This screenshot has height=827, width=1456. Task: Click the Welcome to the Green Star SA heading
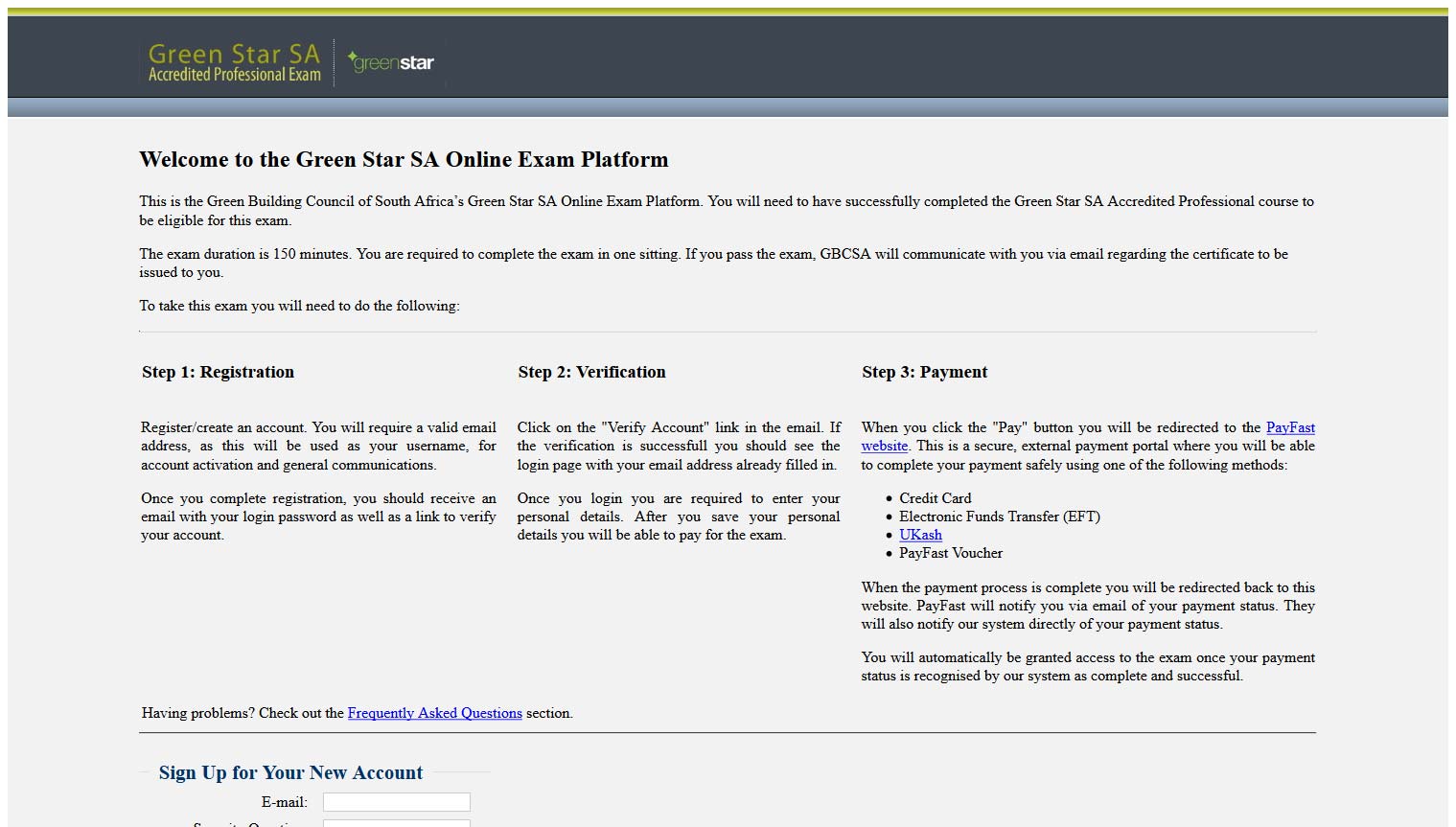(x=404, y=160)
